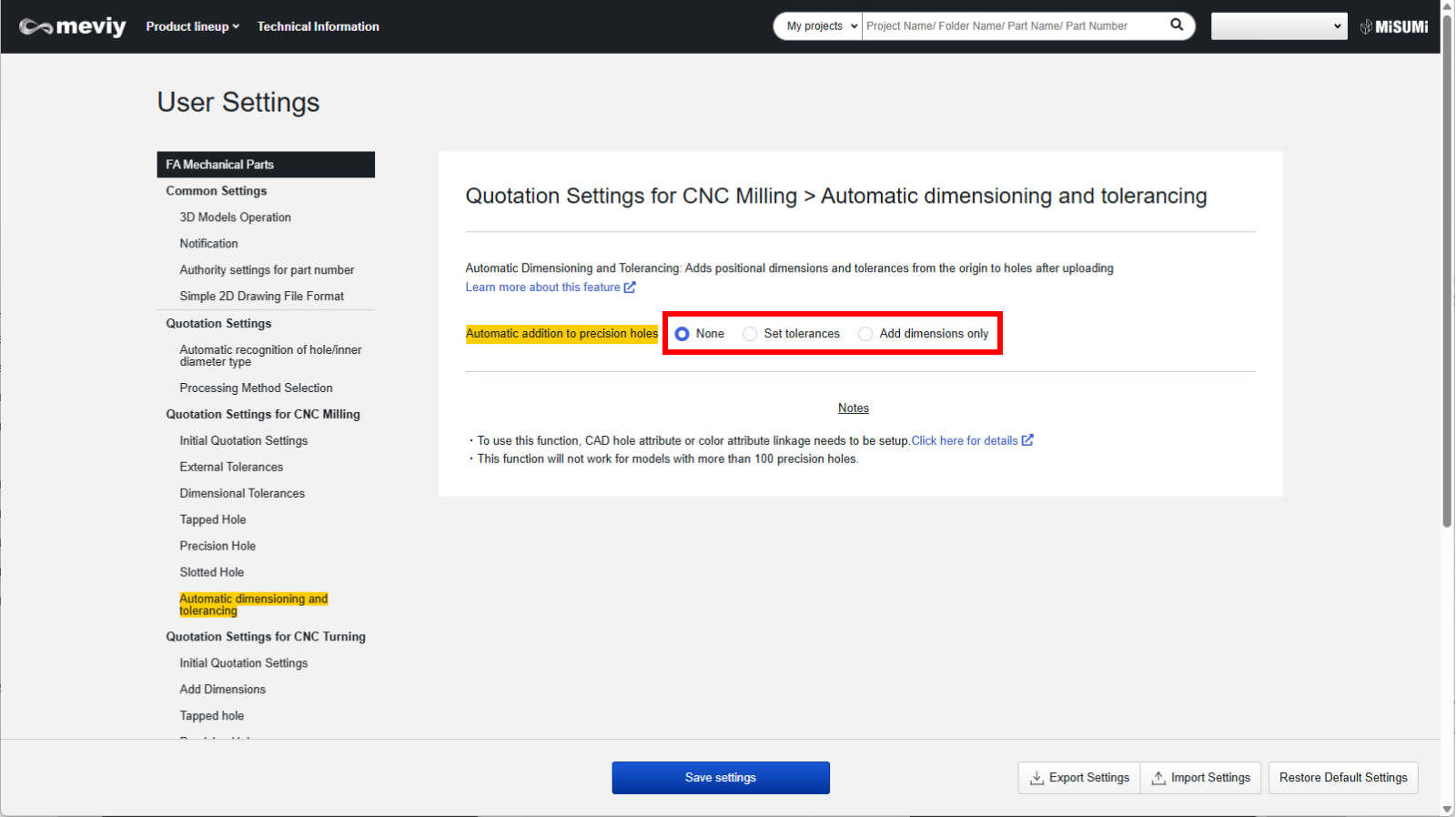Open Technical Information menu item
Viewport: 1456px width, 817px height.
point(318,26)
